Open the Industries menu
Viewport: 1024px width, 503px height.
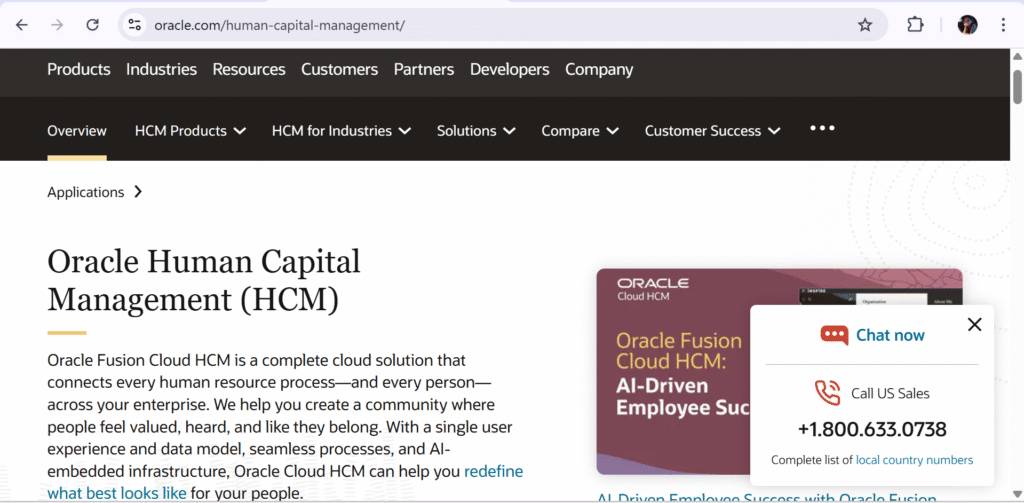click(161, 69)
